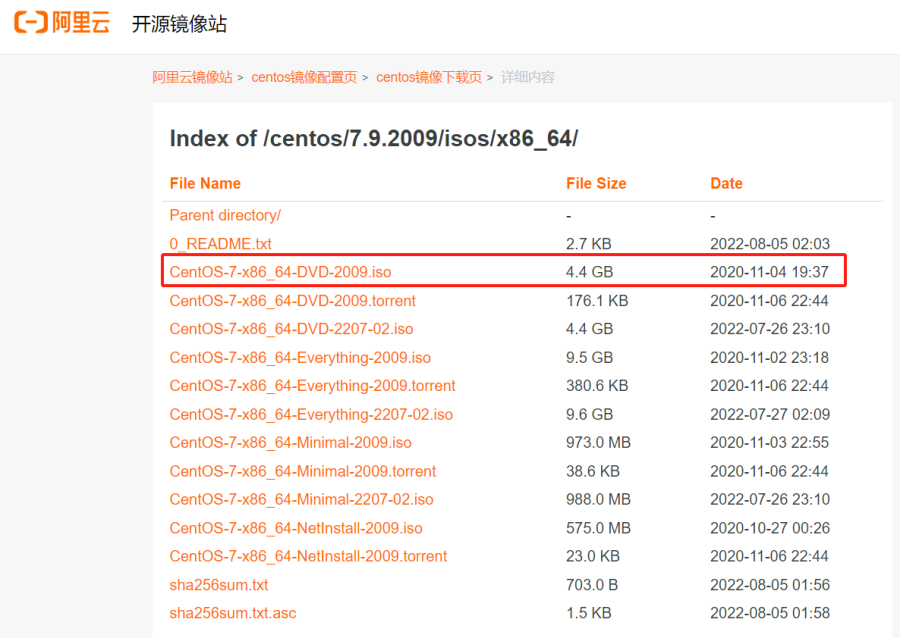Go to centos镜像配置页 breadcrumb
The width and height of the screenshot is (900, 638).
(304, 77)
